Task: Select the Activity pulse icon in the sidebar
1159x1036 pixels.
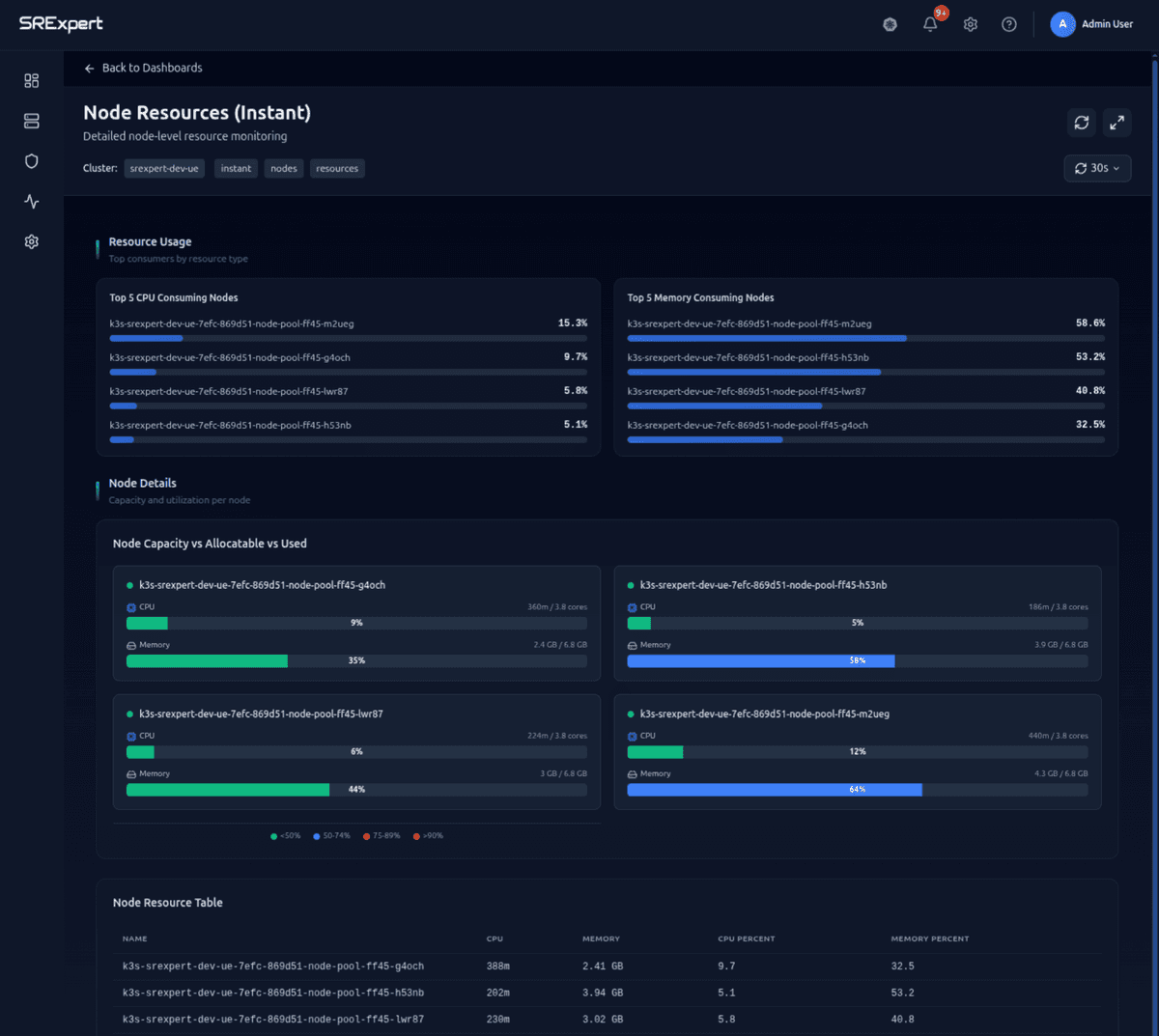Action: pyautogui.click(x=31, y=201)
